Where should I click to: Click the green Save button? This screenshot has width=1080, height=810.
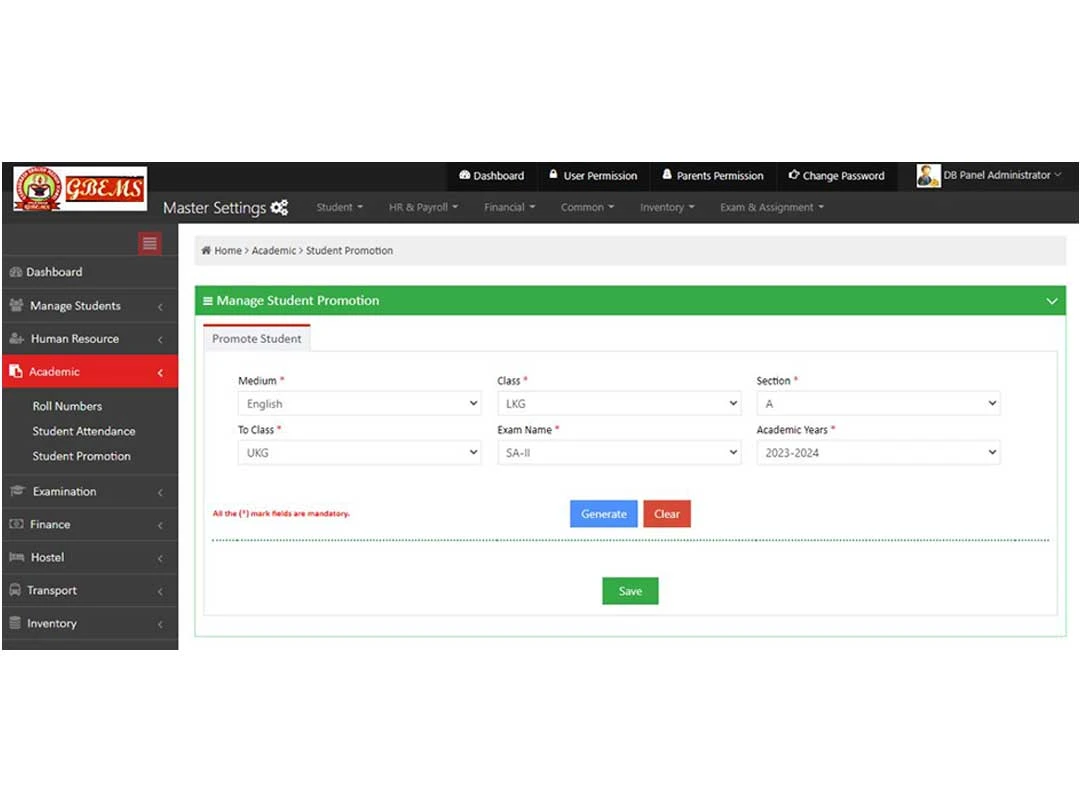pyautogui.click(x=629, y=590)
